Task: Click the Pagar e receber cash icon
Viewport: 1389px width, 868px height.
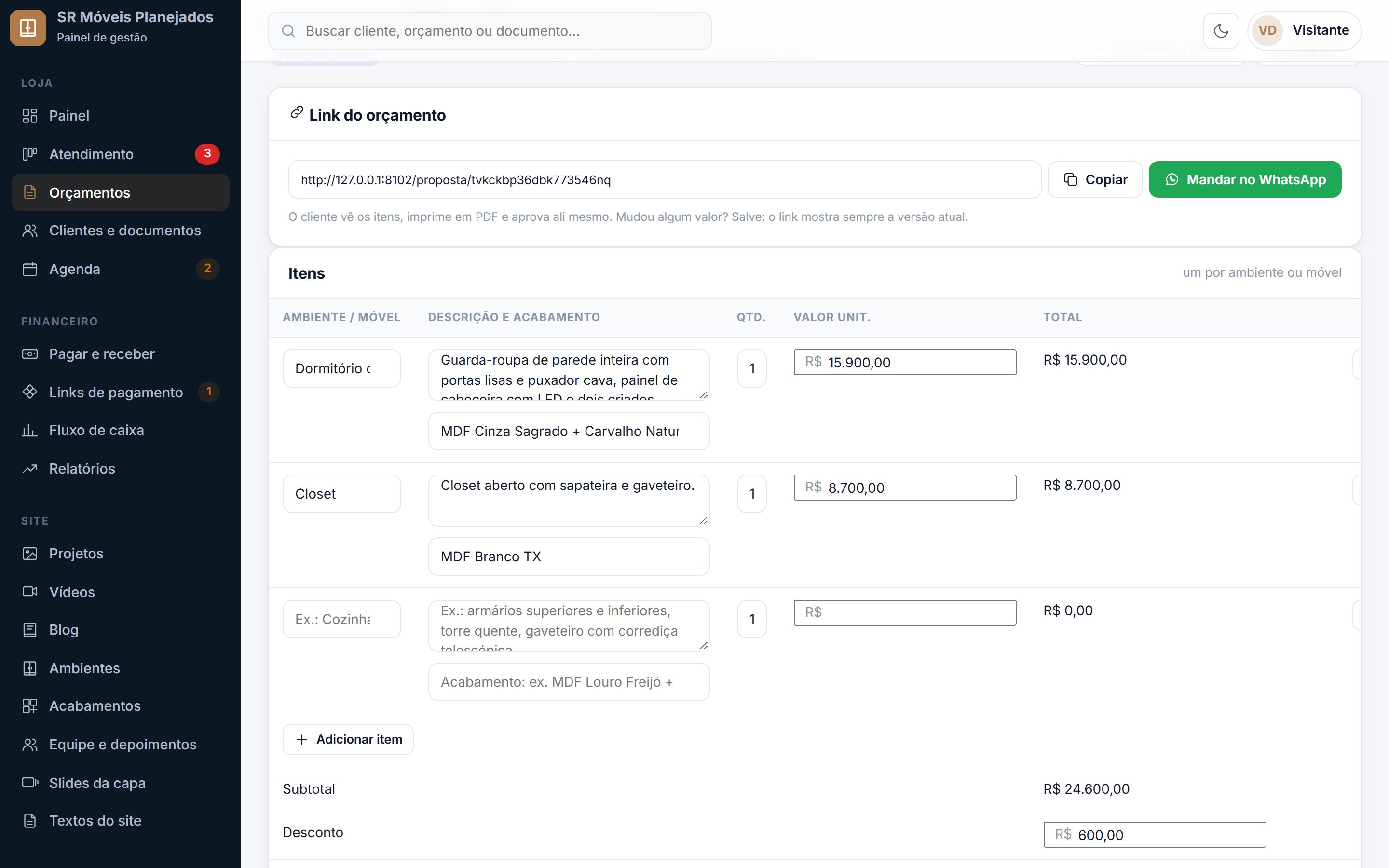Action: point(30,353)
